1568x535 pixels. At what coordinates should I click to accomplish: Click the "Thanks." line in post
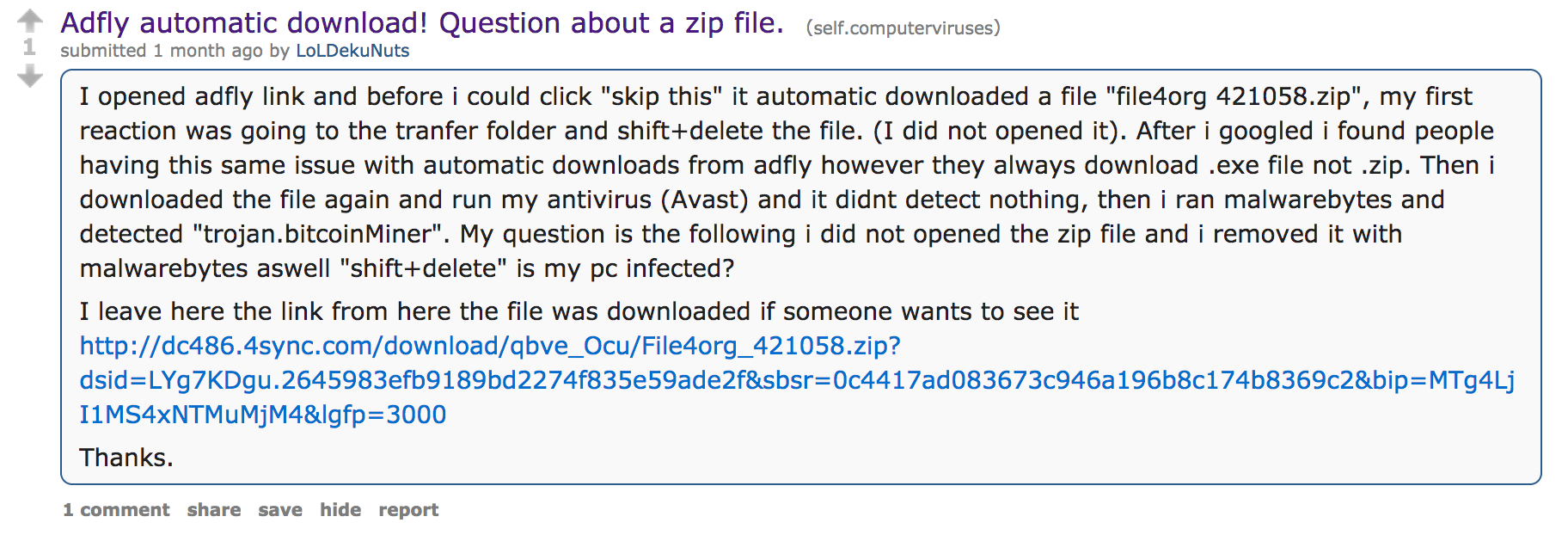[126, 458]
